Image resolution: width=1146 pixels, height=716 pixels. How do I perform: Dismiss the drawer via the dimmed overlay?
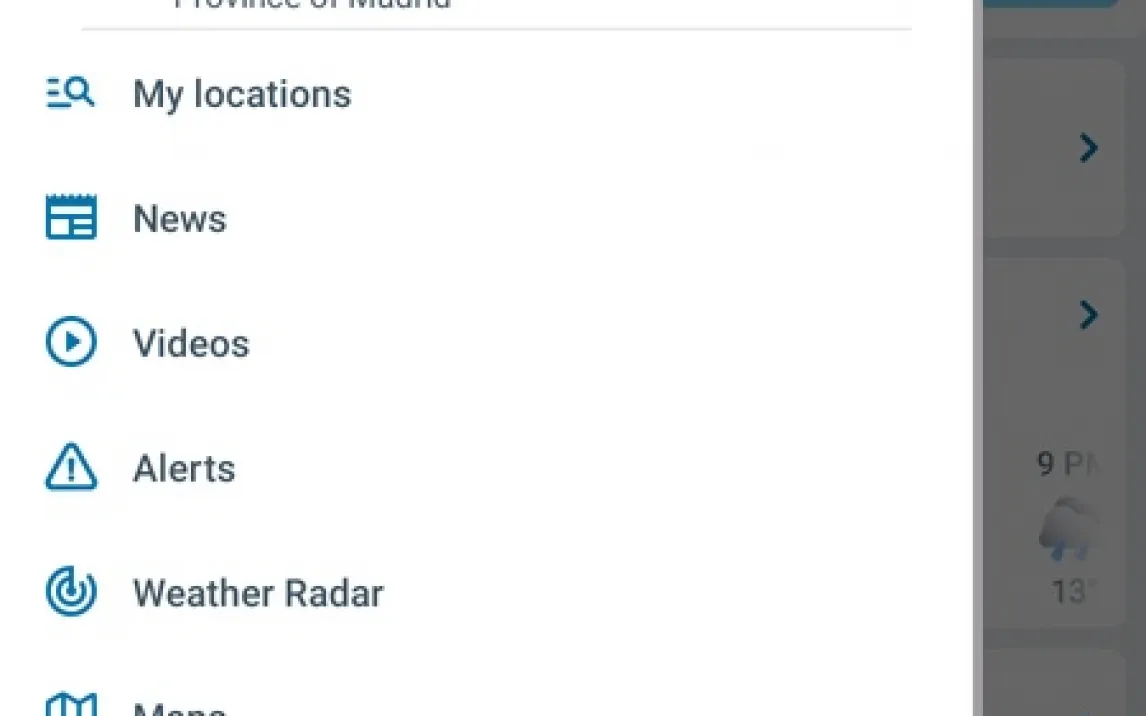[x=1060, y=400]
